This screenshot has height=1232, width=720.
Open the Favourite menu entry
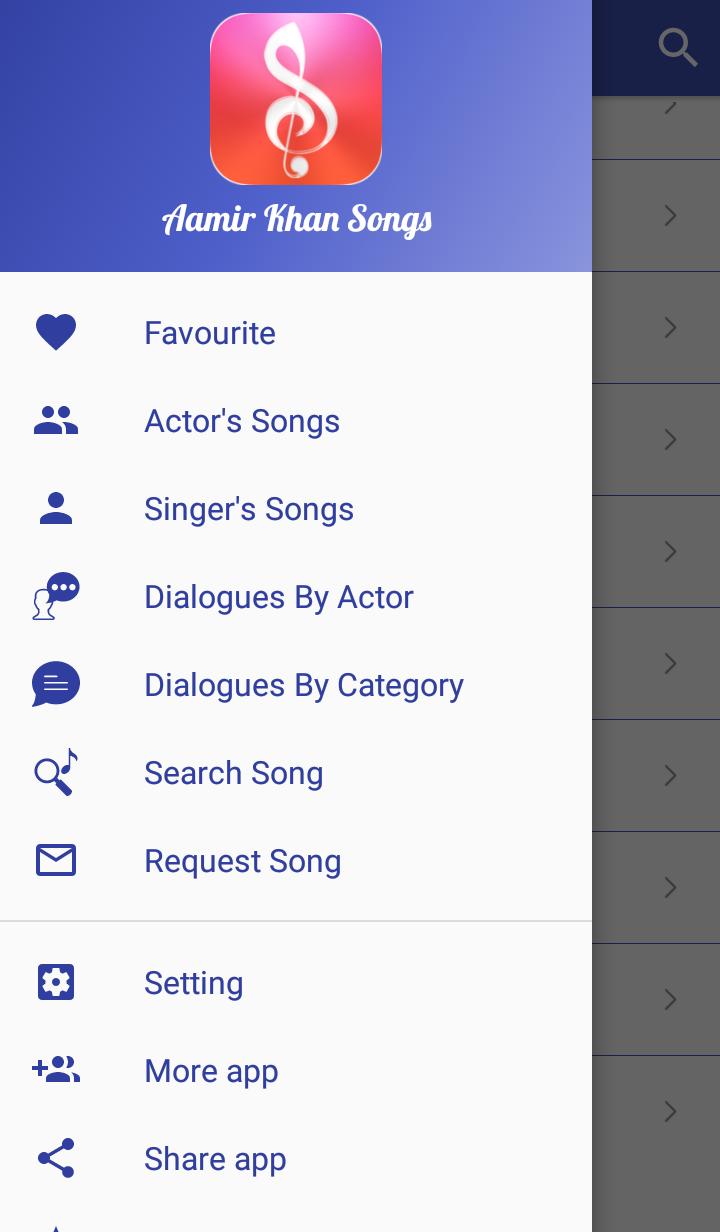click(x=210, y=333)
